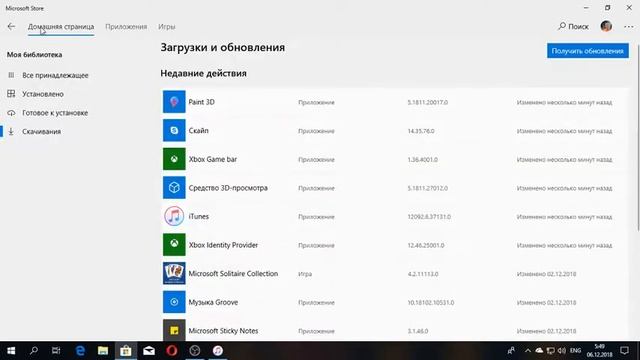The height and width of the screenshot is (360, 640).
Task: Click the Средство 3D-просмотра cube icon
Action: [x=174, y=187]
